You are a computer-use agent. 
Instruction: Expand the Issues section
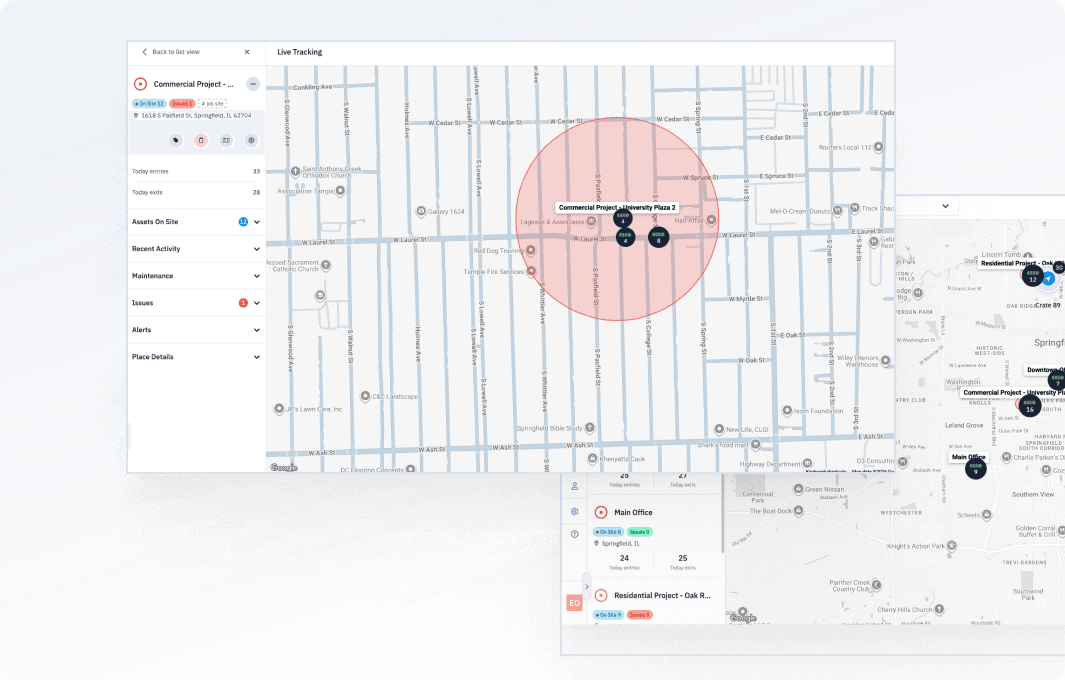coord(196,303)
